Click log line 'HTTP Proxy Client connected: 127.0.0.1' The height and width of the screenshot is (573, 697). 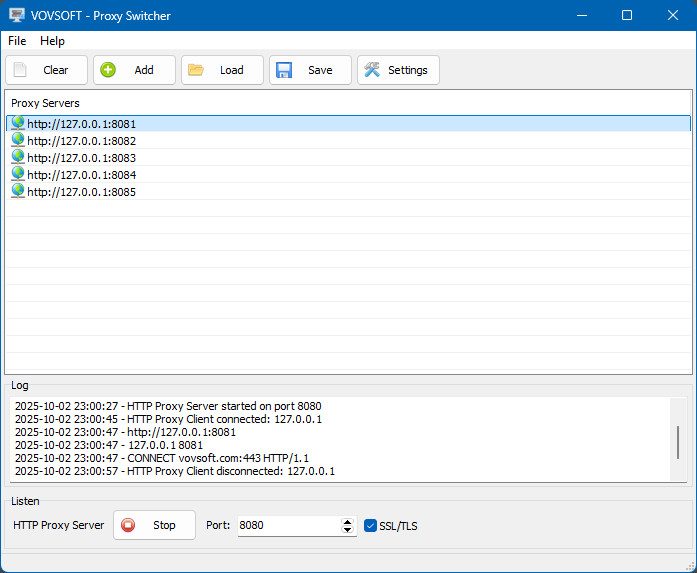pos(168,419)
